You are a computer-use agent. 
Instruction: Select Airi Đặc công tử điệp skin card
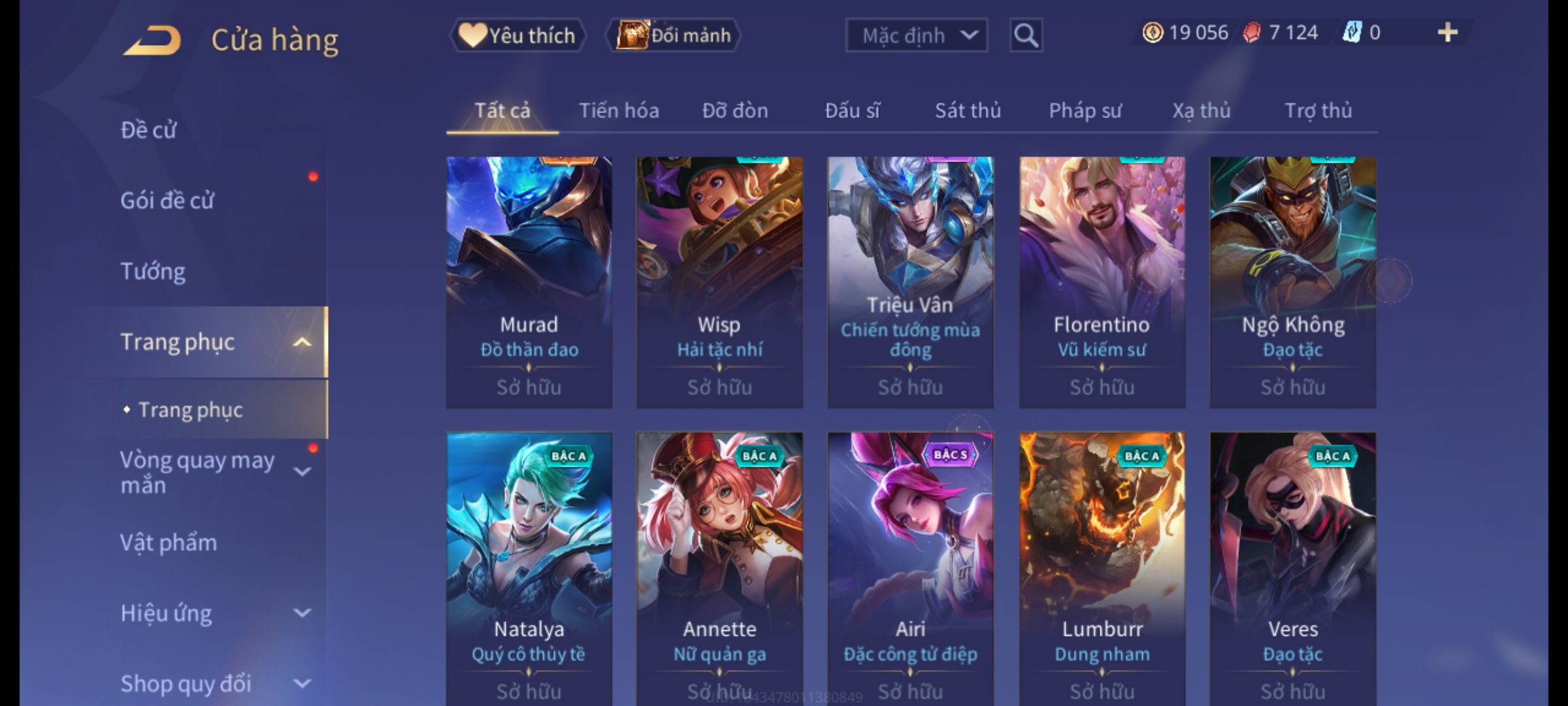(x=910, y=569)
